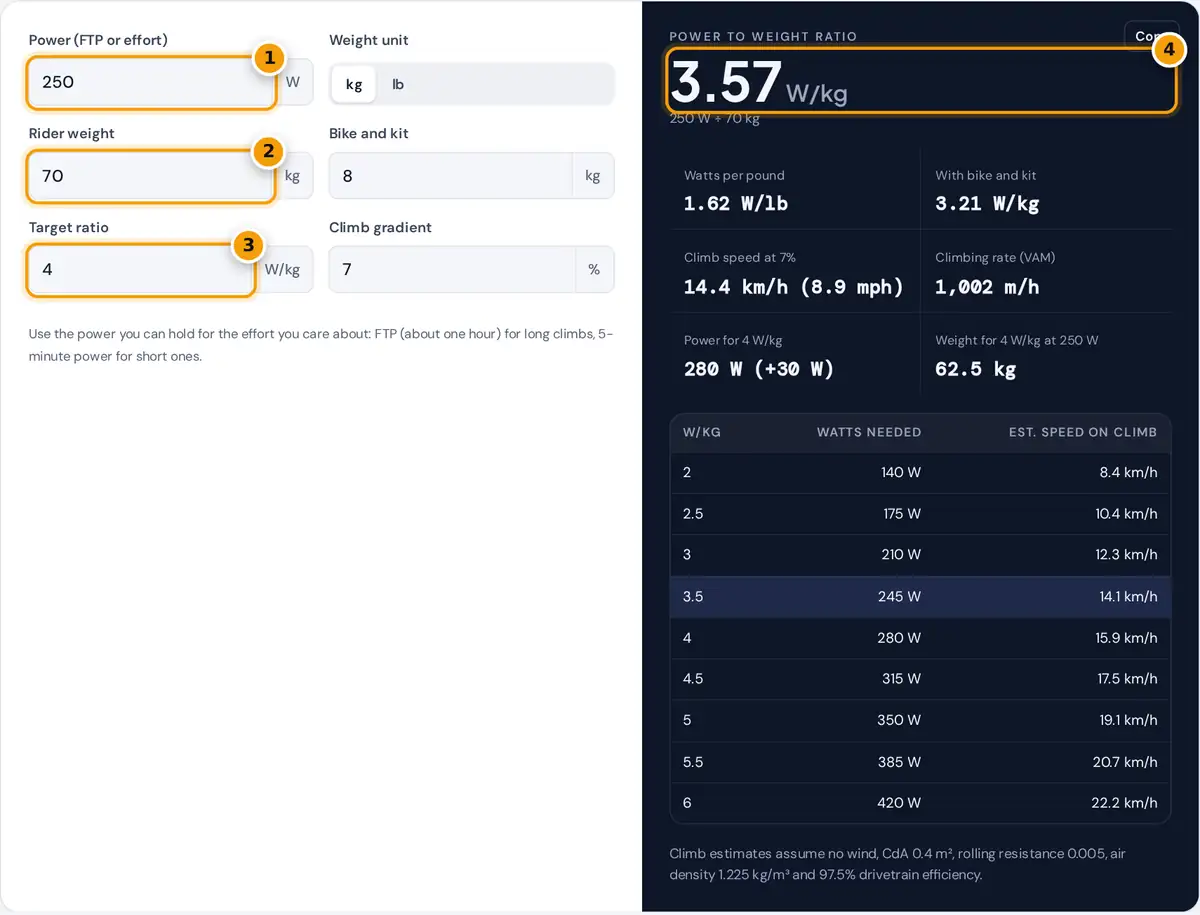Click the Bike and kit input field

point(450,176)
